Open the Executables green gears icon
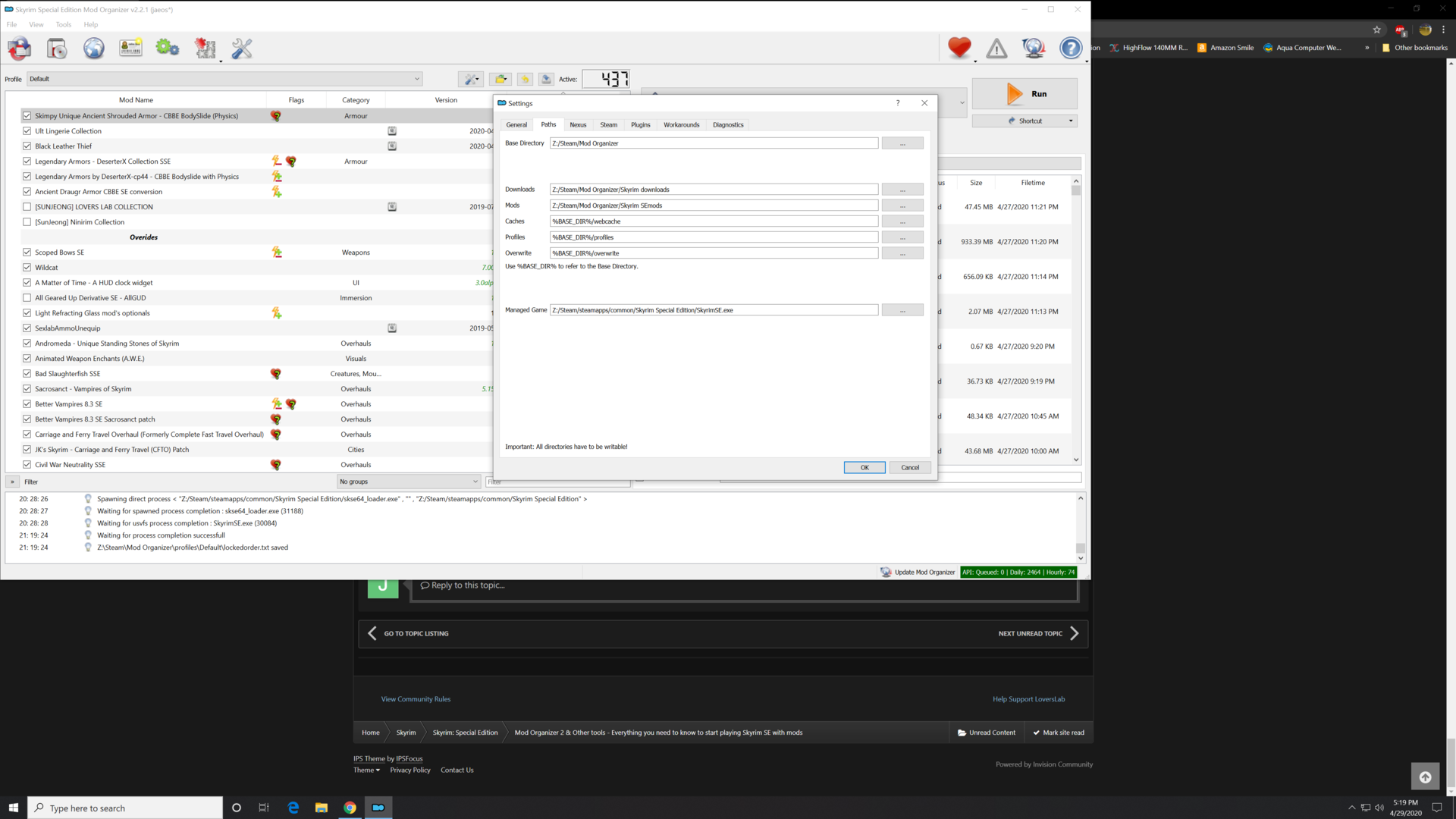1456x819 pixels. click(x=168, y=49)
